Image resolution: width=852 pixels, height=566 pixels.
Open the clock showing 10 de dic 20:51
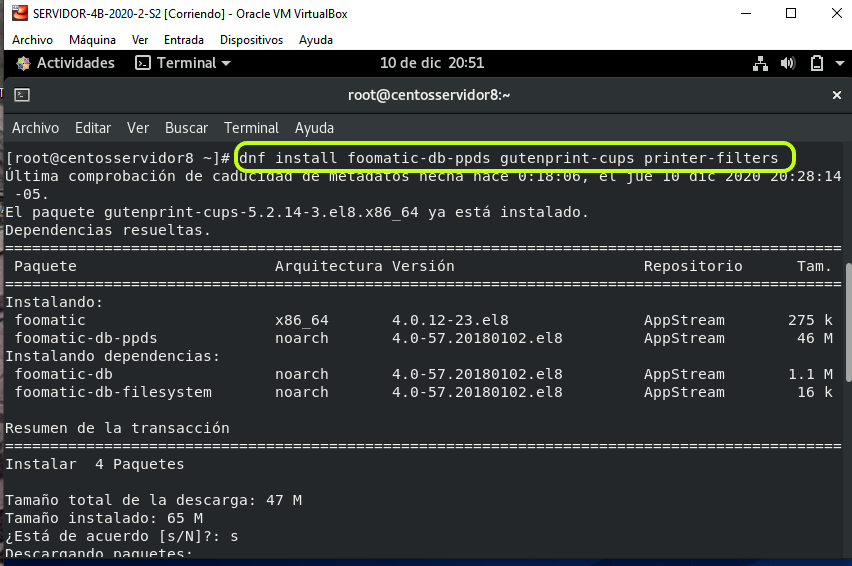tap(432, 63)
